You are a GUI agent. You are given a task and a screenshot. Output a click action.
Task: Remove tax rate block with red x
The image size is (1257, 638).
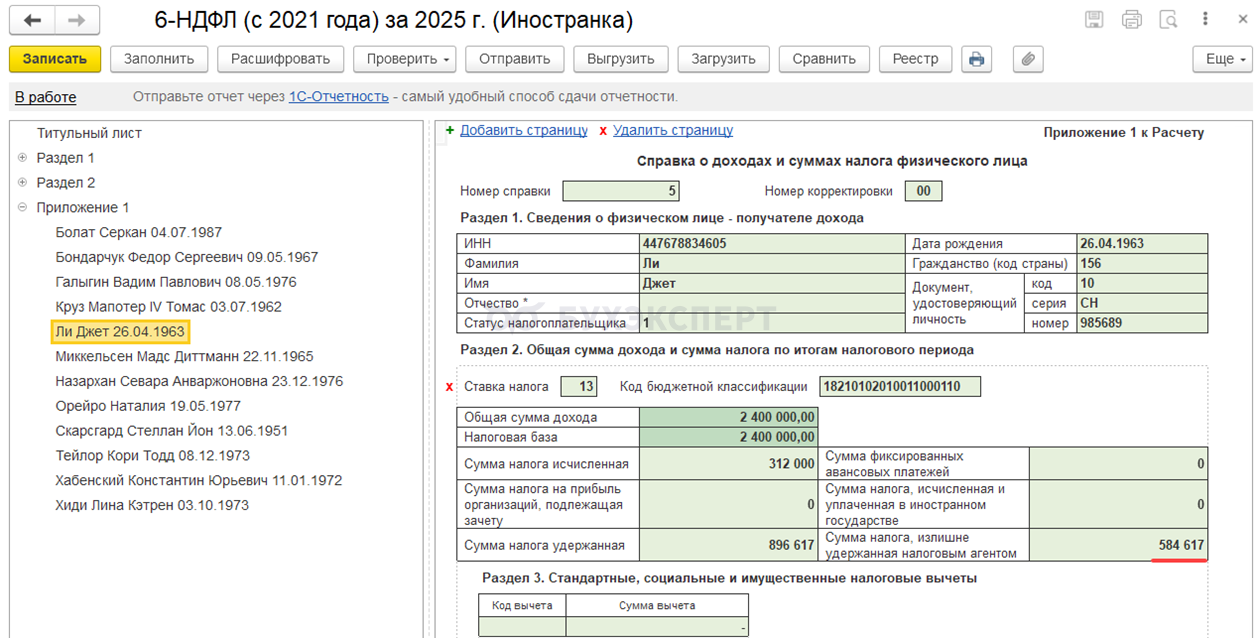click(x=449, y=387)
